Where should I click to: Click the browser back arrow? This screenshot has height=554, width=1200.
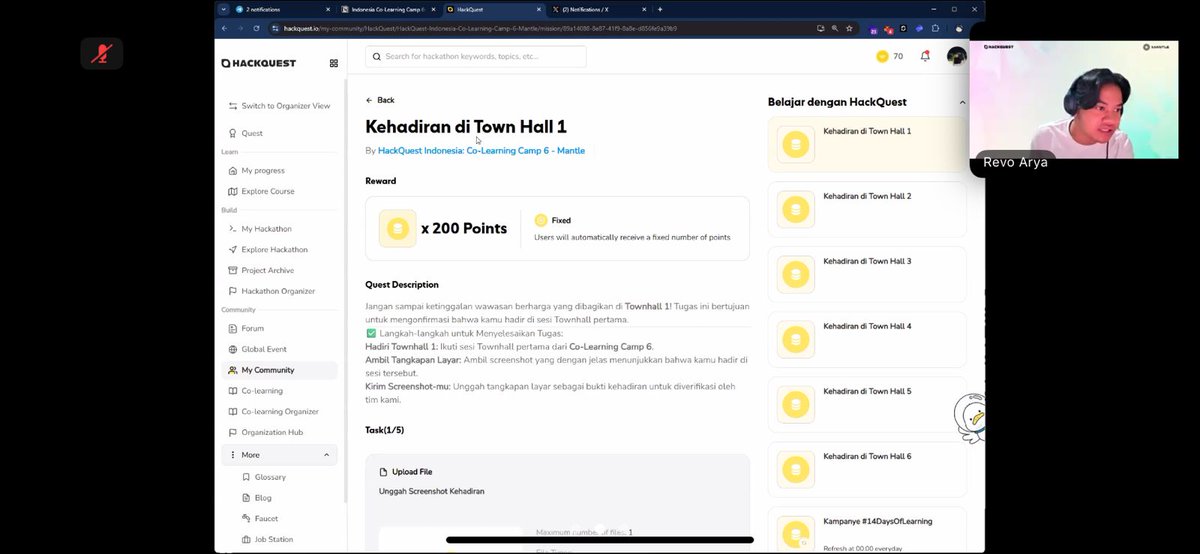click(x=226, y=29)
